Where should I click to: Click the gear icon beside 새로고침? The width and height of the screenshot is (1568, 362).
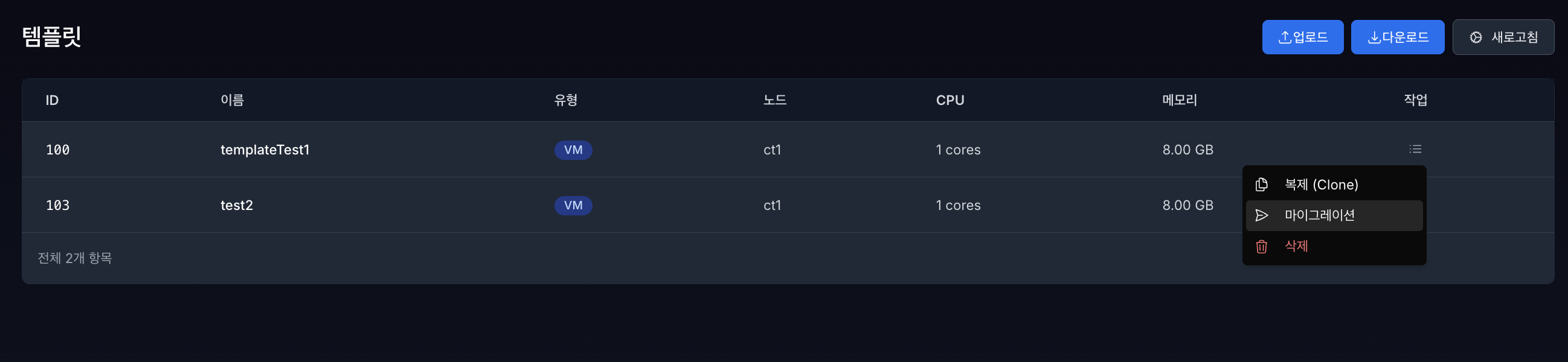click(x=1476, y=37)
